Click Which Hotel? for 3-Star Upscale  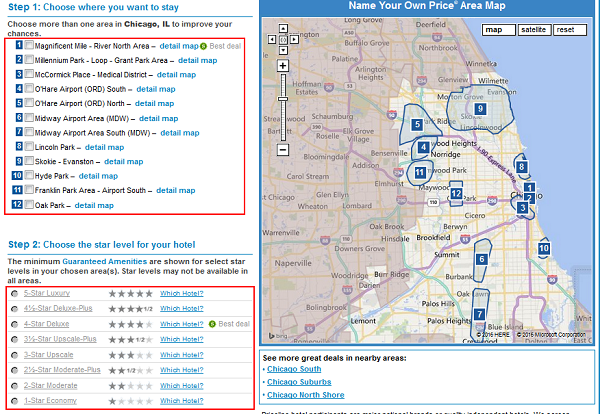pyautogui.click(x=181, y=355)
